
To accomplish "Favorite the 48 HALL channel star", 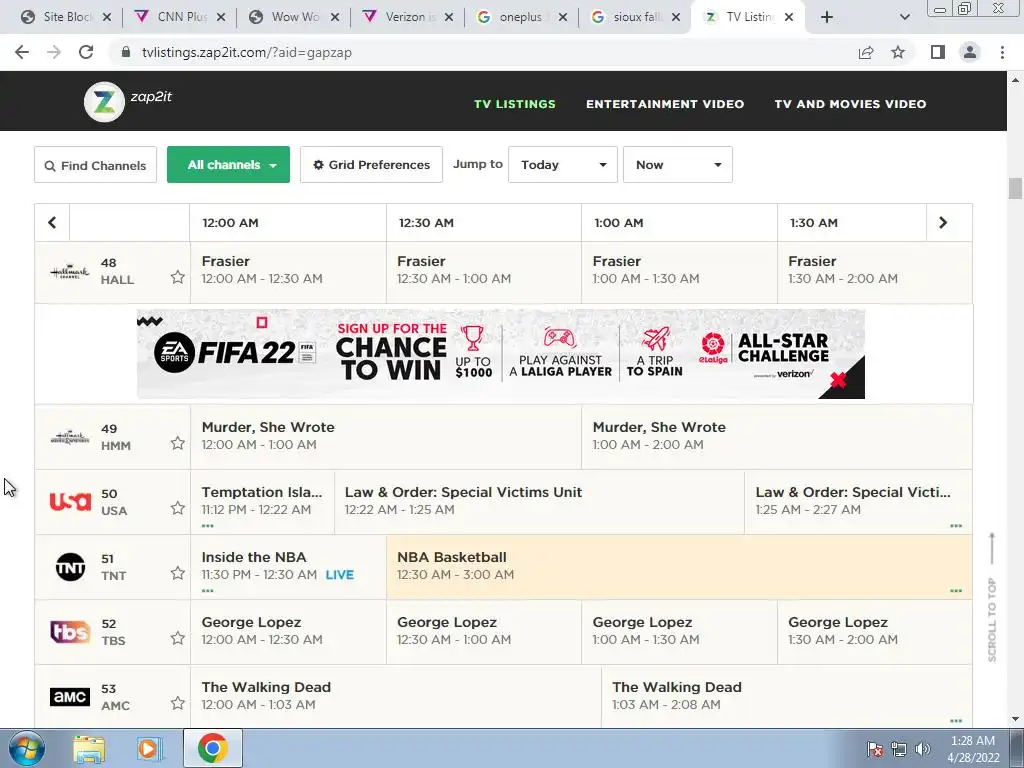I will coord(178,278).
